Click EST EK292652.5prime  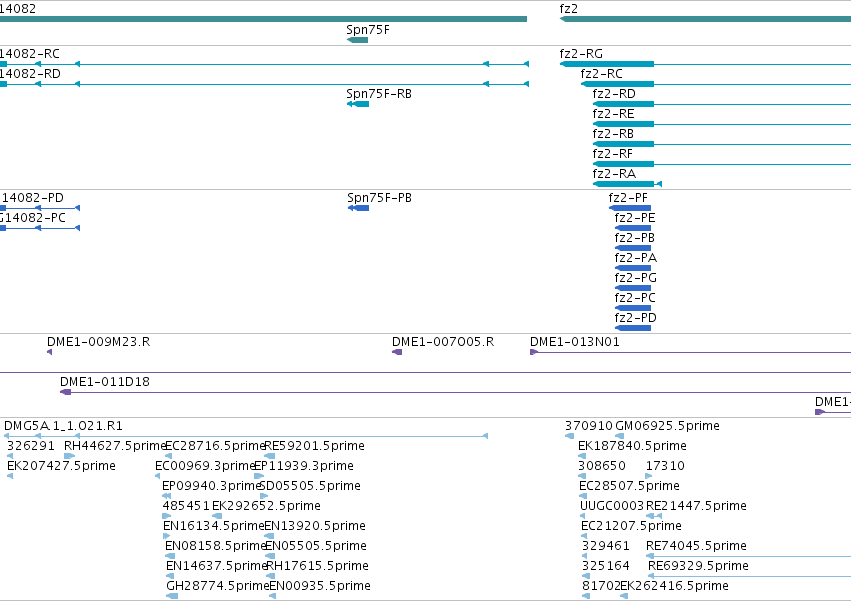click(x=266, y=506)
